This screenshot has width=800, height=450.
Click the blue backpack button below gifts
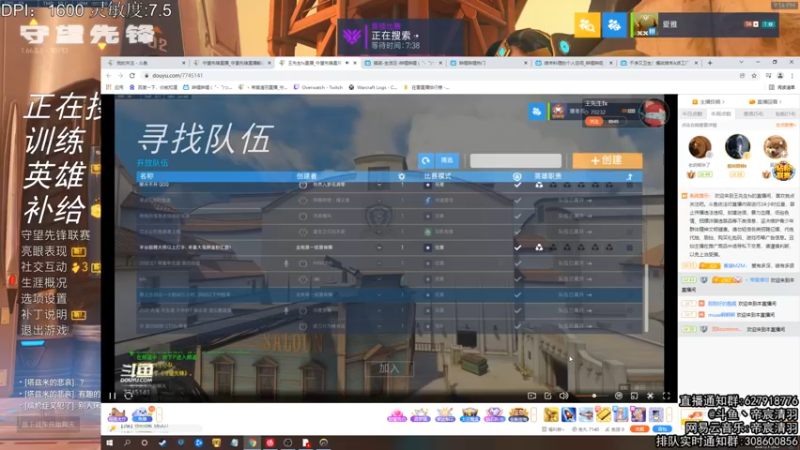tap(662, 429)
